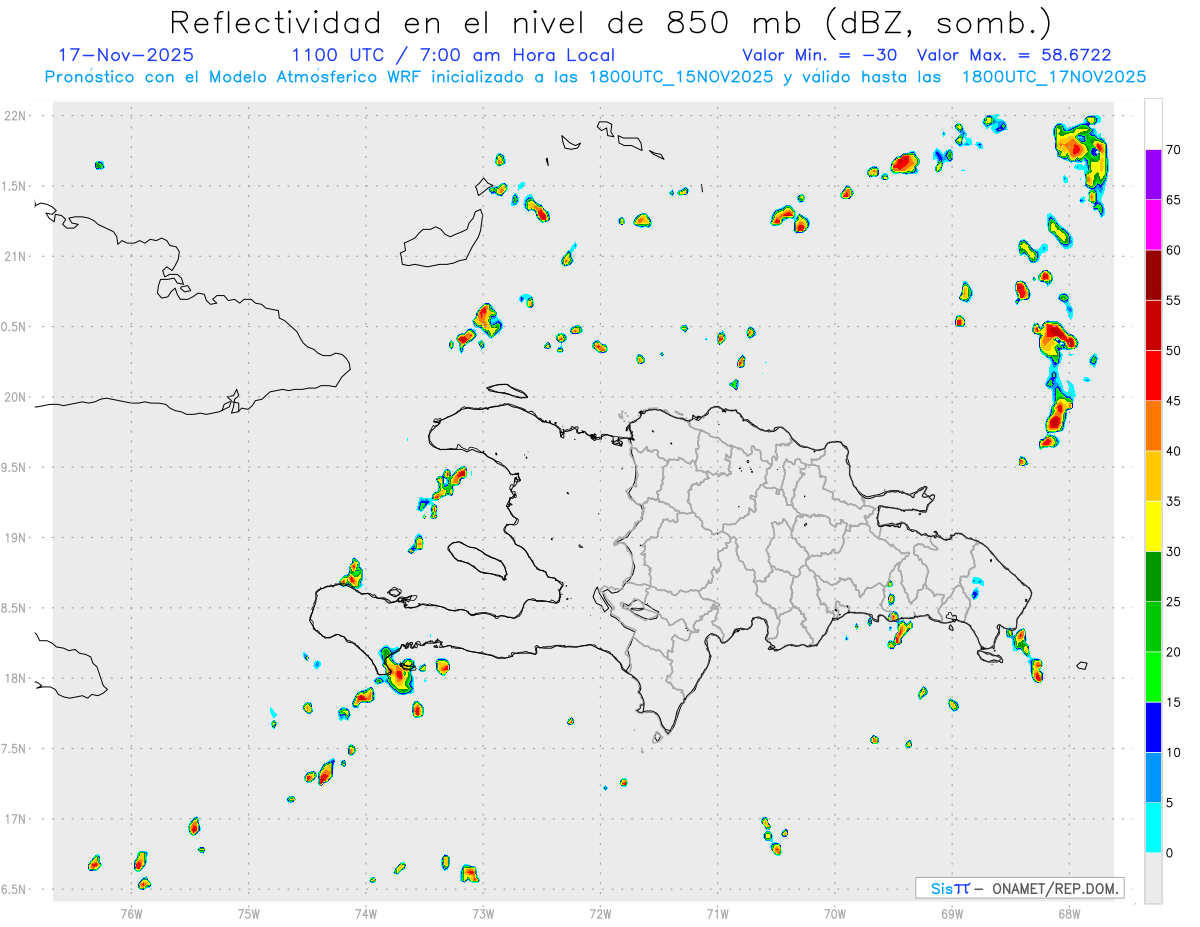This screenshot has width=1200, height=927.
Task: Click the dark green 25–30 dBZ legend band
Action: [1153, 577]
